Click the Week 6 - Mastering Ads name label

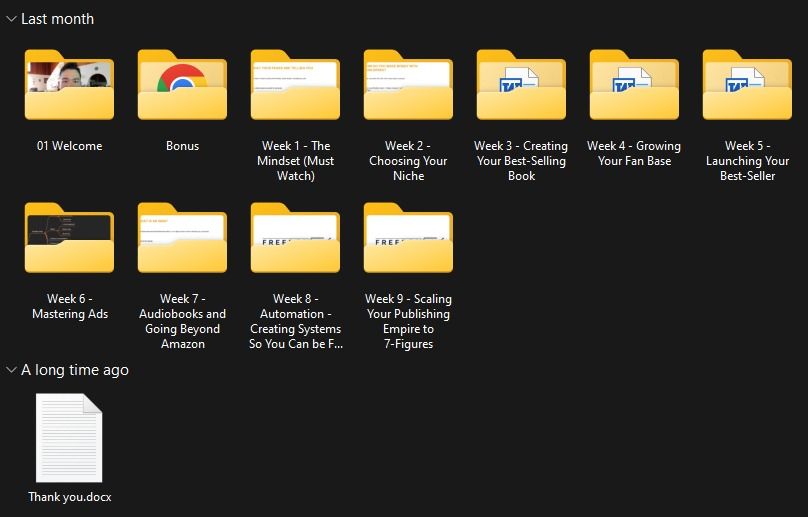(69, 306)
